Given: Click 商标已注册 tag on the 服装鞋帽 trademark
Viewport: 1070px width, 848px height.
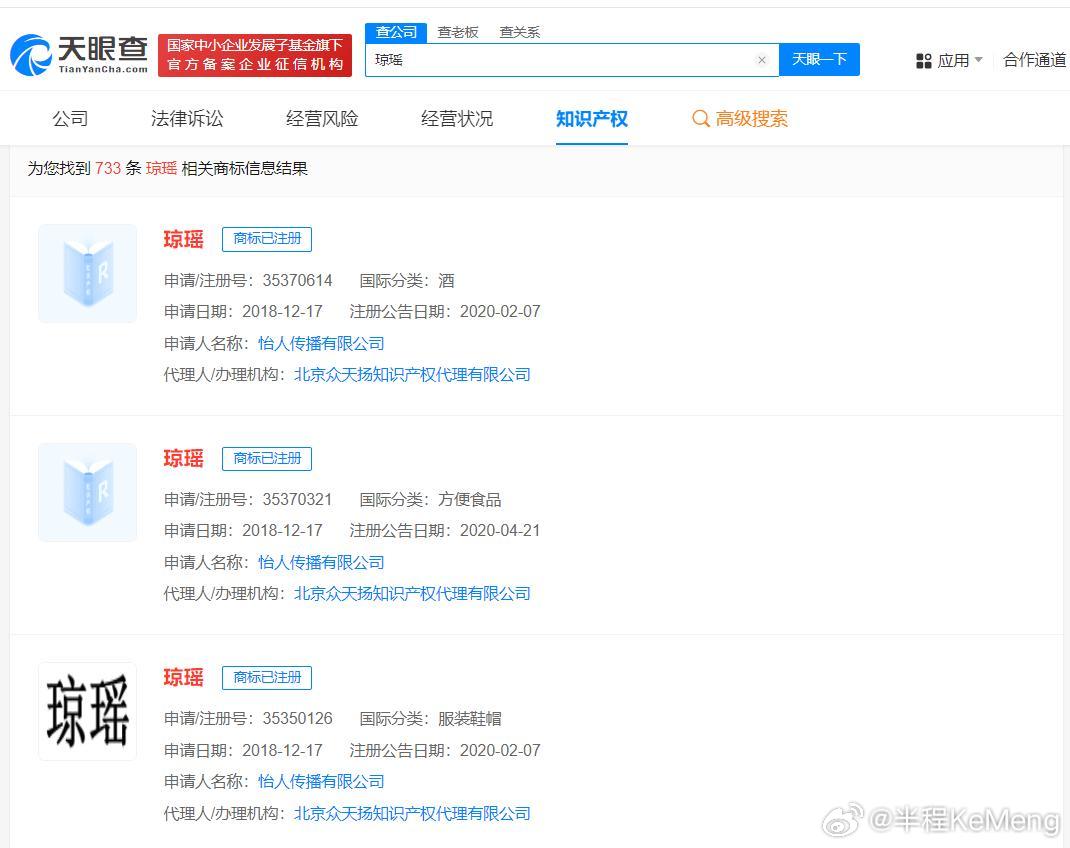Looking at the screenshot, I should pyautogui.click(x=267, y=677).
